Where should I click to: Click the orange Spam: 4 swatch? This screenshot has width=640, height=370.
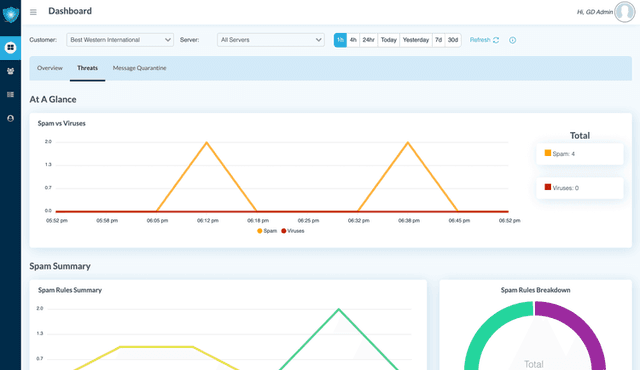(548, 153)
